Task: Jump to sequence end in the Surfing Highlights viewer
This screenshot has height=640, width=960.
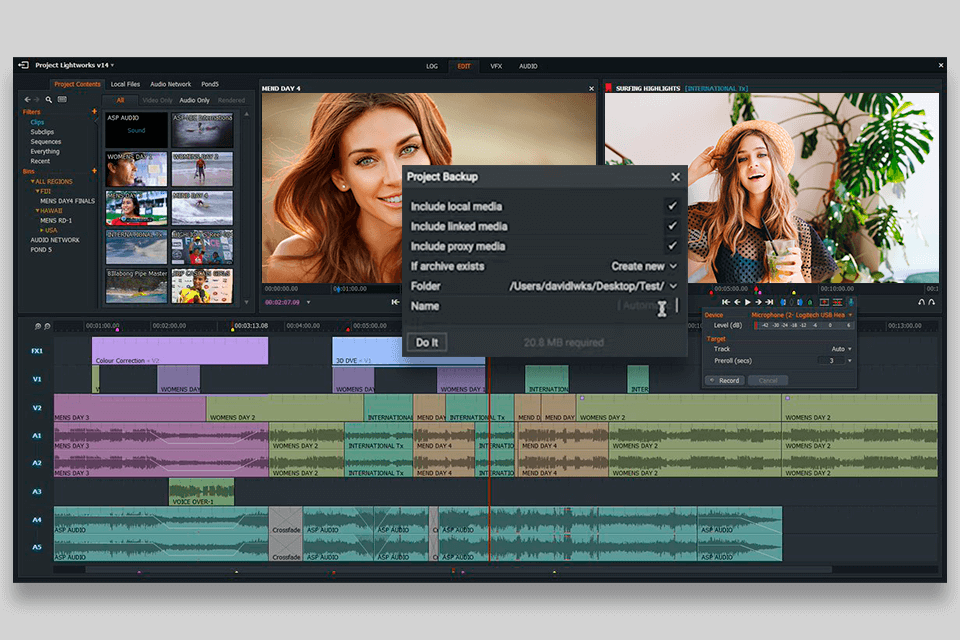Action: click(770, 302)
